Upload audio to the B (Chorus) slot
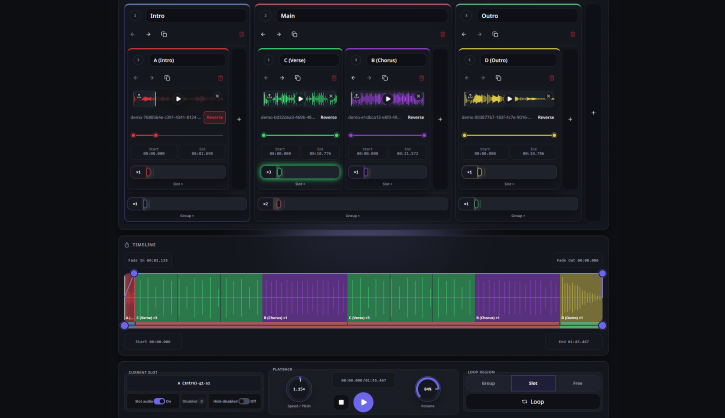This screenshot has height=418, width=725. [x=356, y=96]
